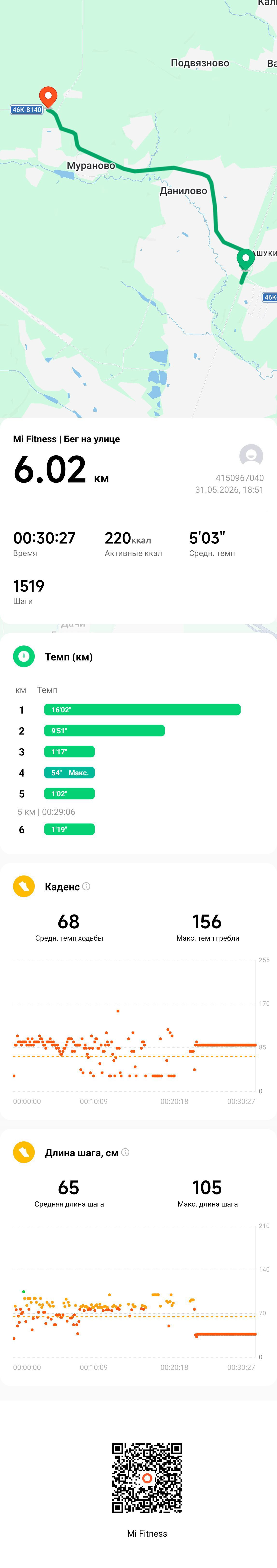The width and height of the screenshot is (277, 1568).
Task: Open the info icon beside Длина шага
Action: 125,1152
